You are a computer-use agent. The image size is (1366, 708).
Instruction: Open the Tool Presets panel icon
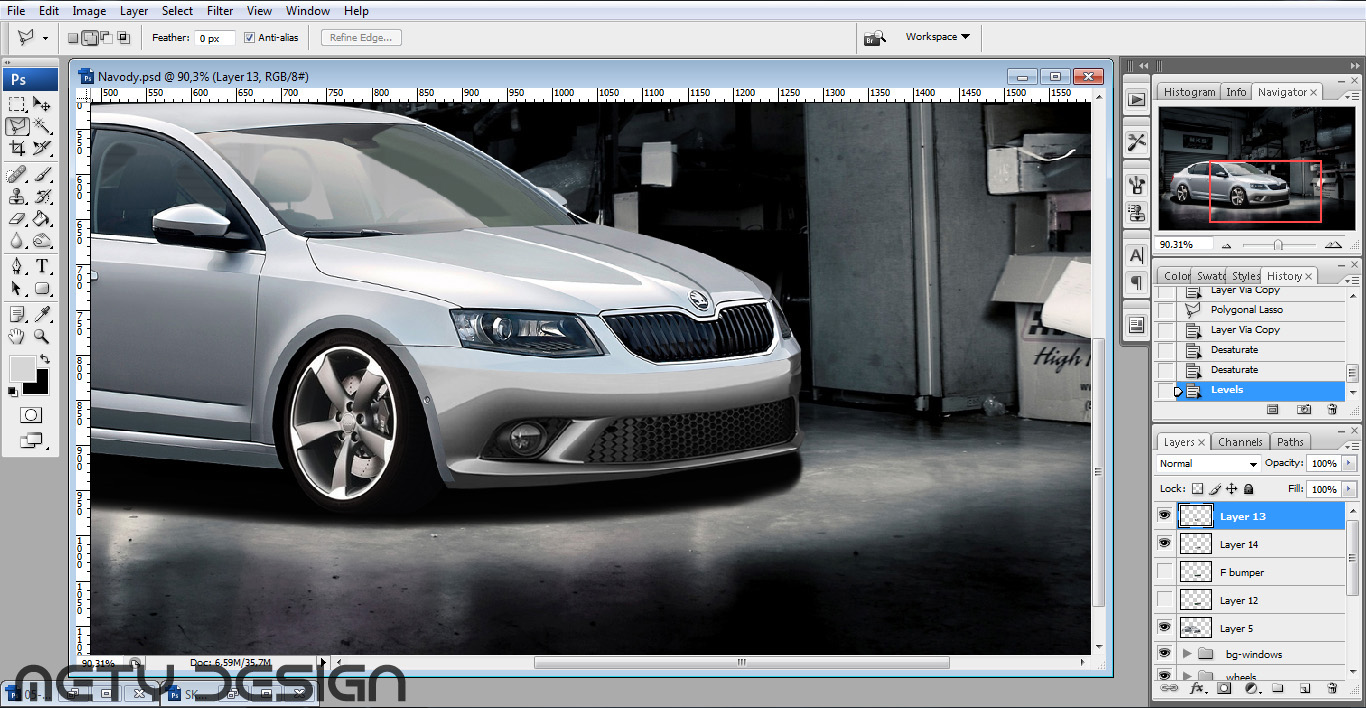pos(1136,143)
